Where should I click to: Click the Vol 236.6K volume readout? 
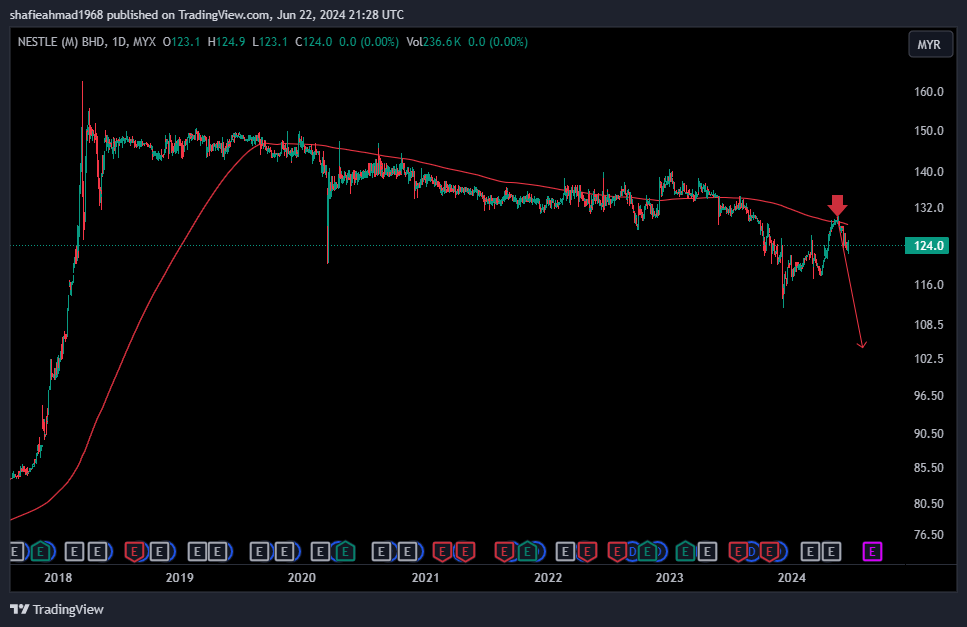click(x=434, y=42)
